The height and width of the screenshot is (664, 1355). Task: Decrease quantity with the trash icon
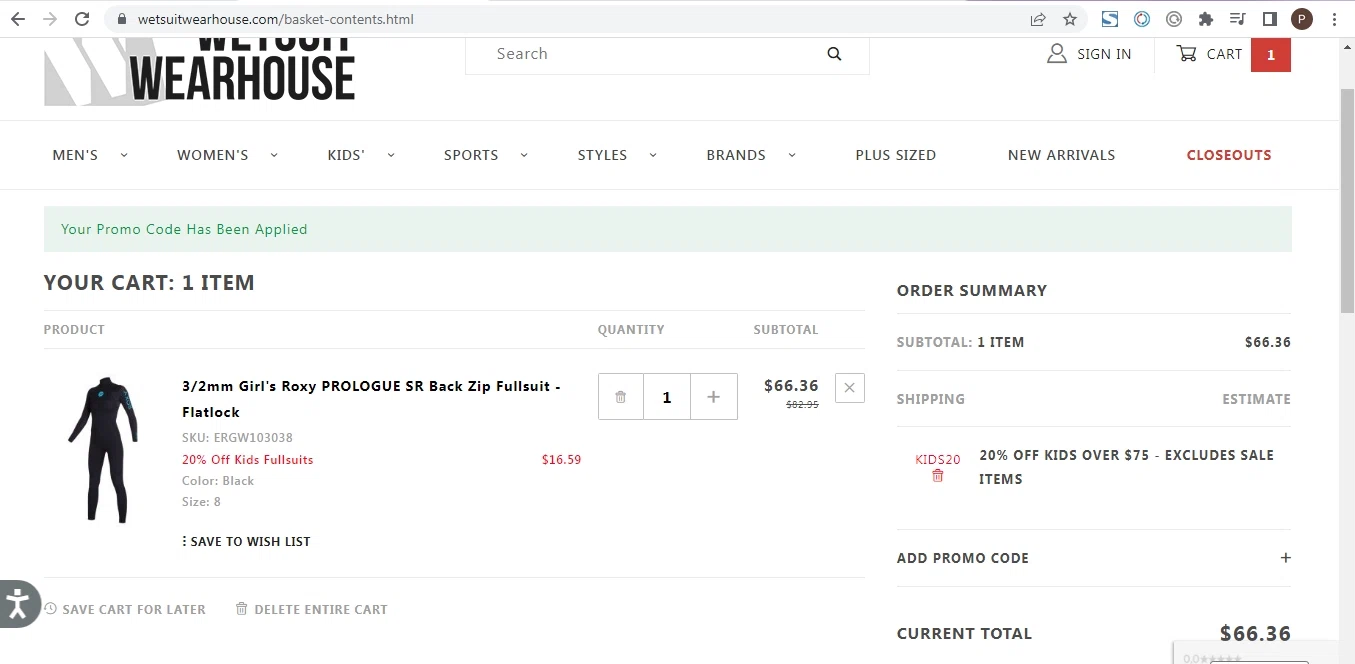(620, 397)
